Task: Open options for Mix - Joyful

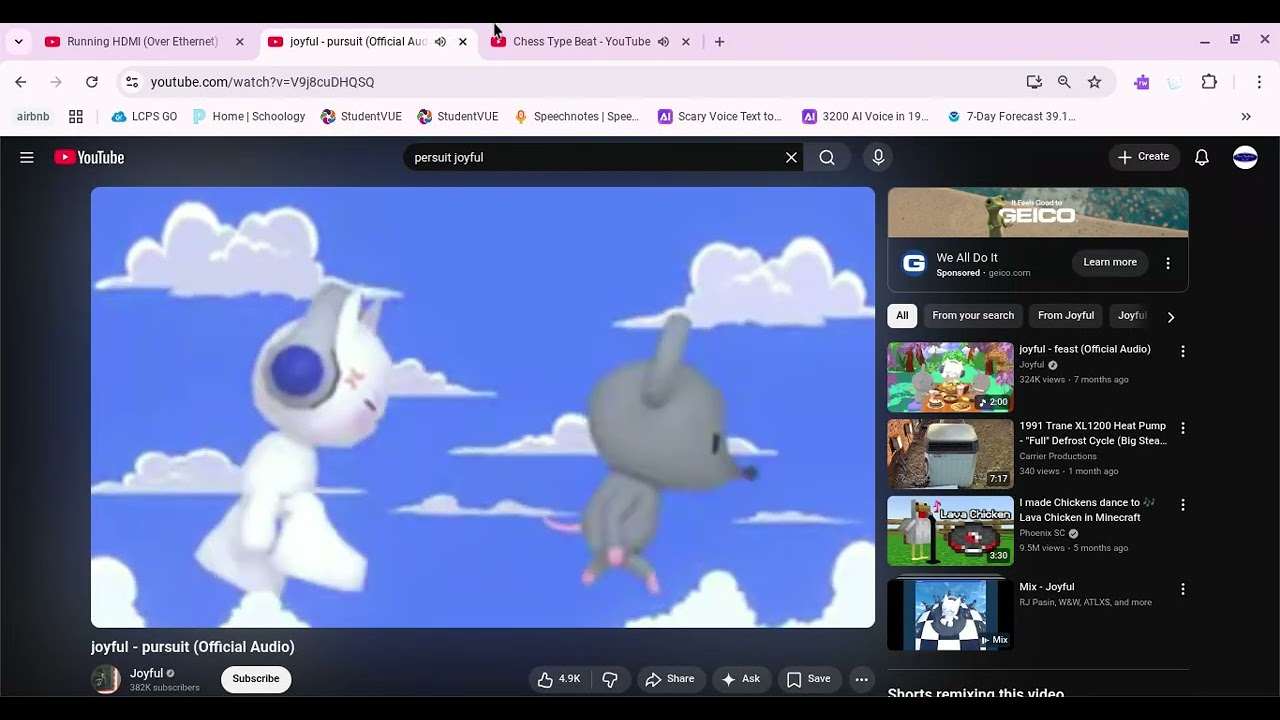Action: 1183,589
